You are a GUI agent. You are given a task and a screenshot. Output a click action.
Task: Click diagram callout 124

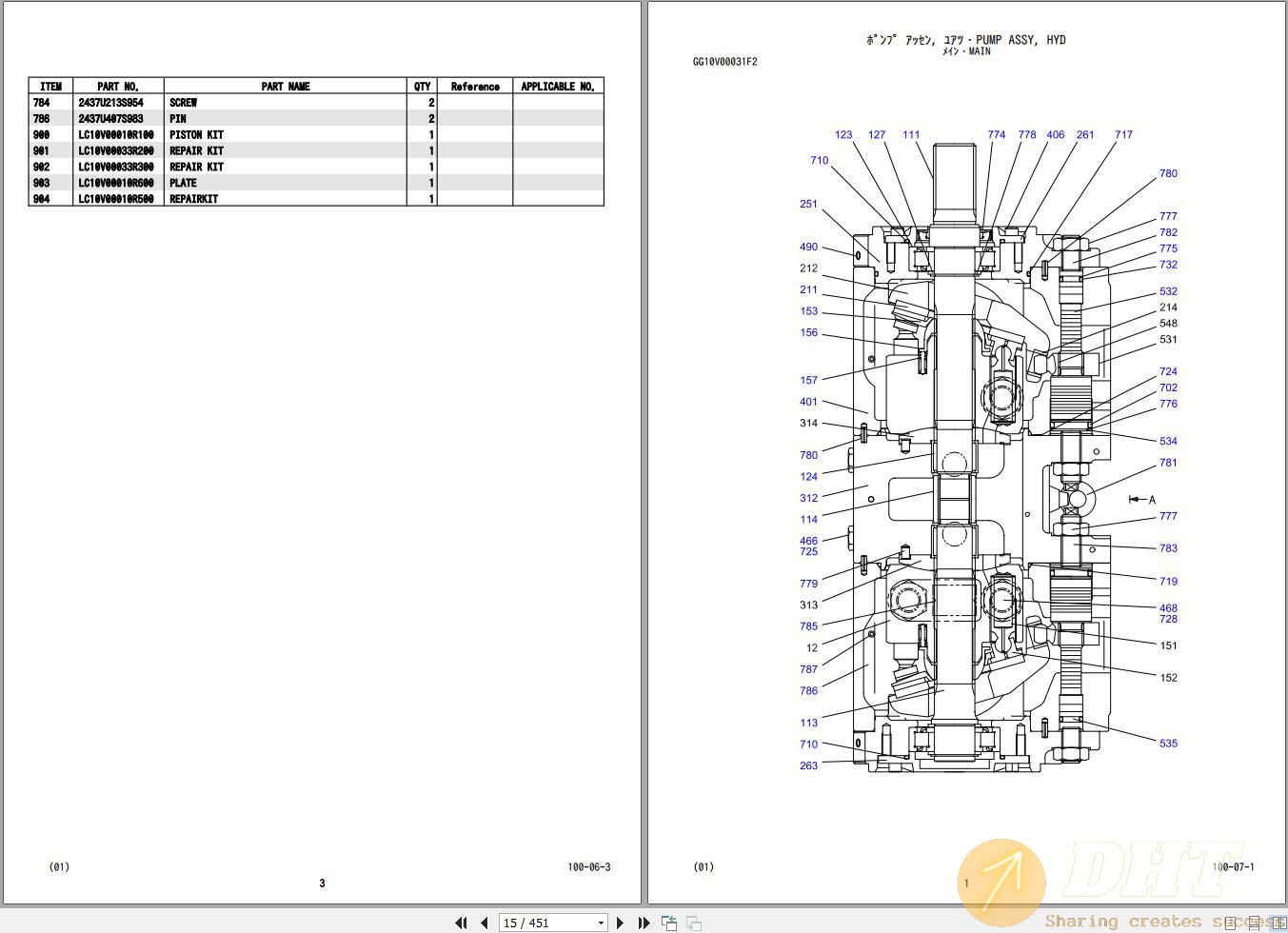click(808, 477)
